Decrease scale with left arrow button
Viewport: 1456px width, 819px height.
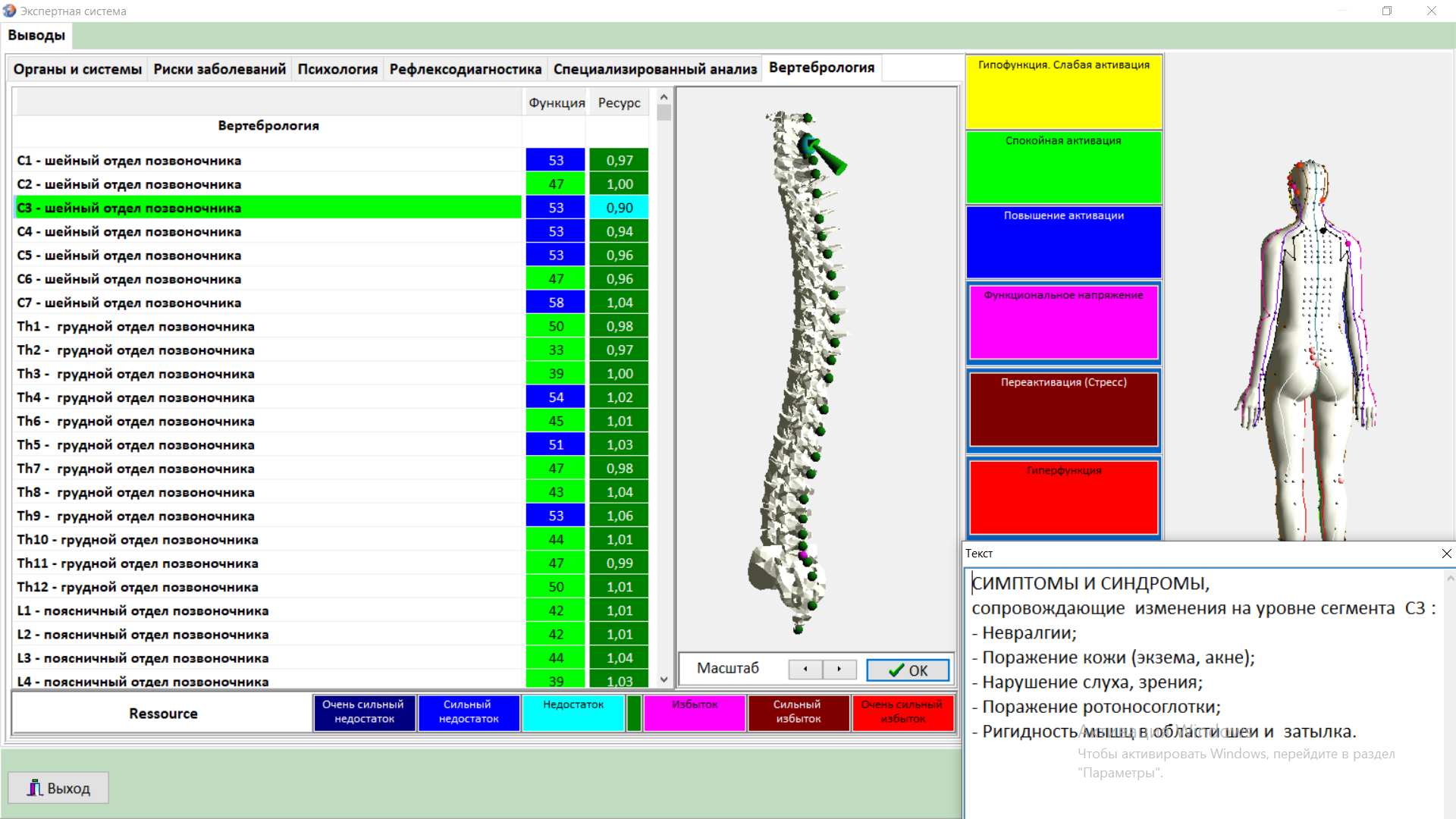805,669
